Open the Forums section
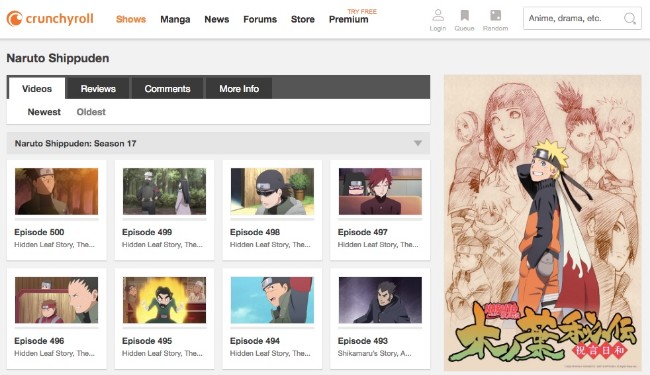Image resolution: width=650 pixels, height=375 pixels. click(260, 19)
